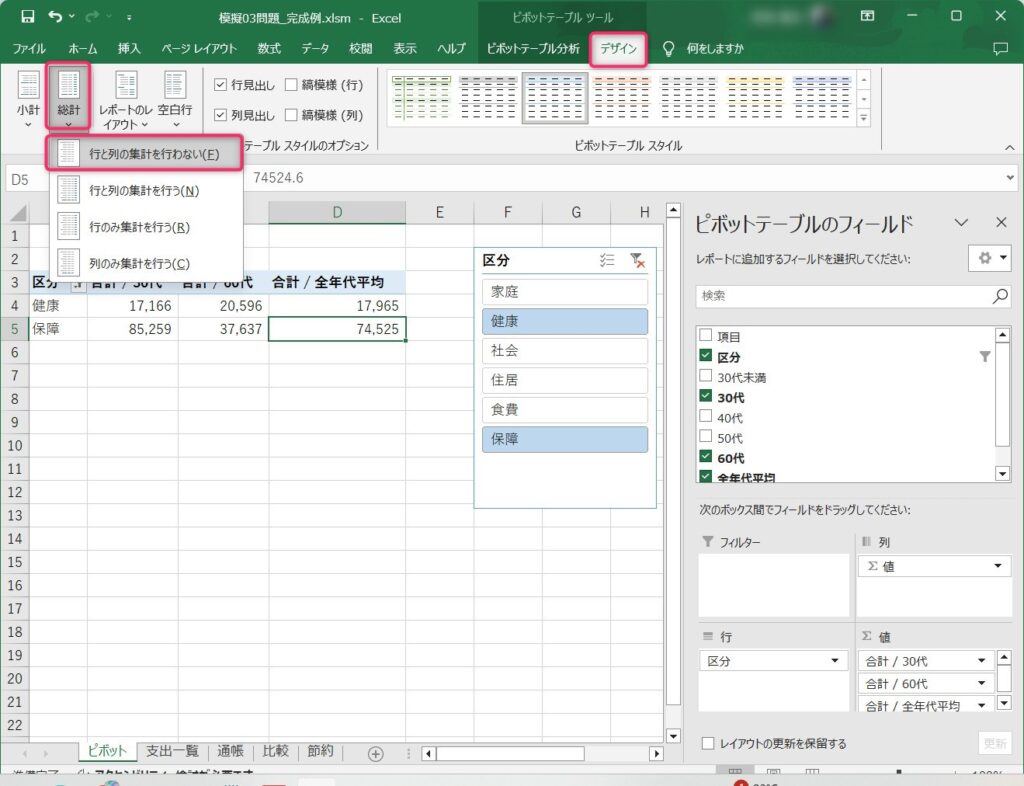Screen dimensions: 1024x786
Task: Switch to the ピボットテーブル分析 tab
Action: point(532,48)
